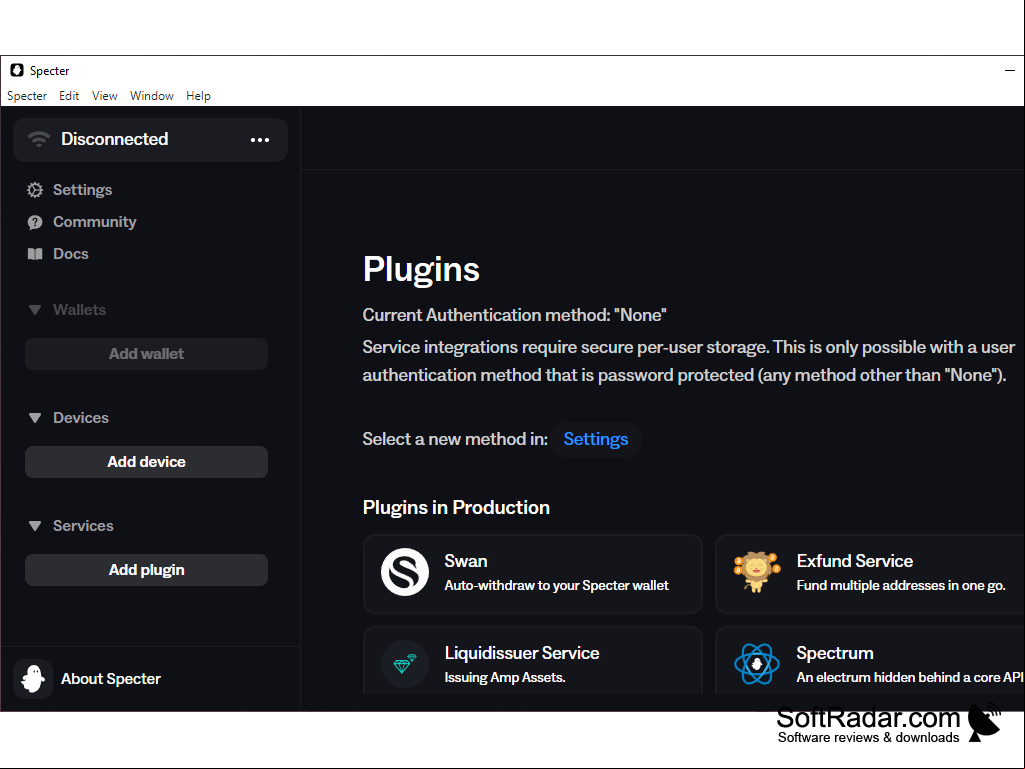The image size is (1025, 769).
Task: Open the three-dot connection options menu
Action: (x=260, y=139)
